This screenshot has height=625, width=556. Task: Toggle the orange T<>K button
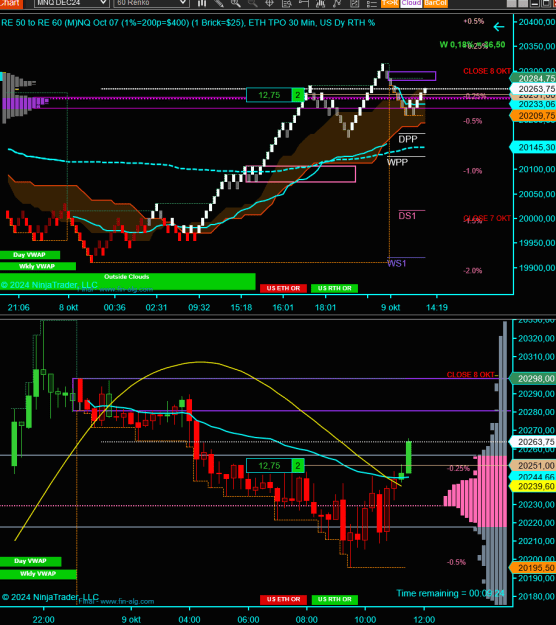[389, 3]
